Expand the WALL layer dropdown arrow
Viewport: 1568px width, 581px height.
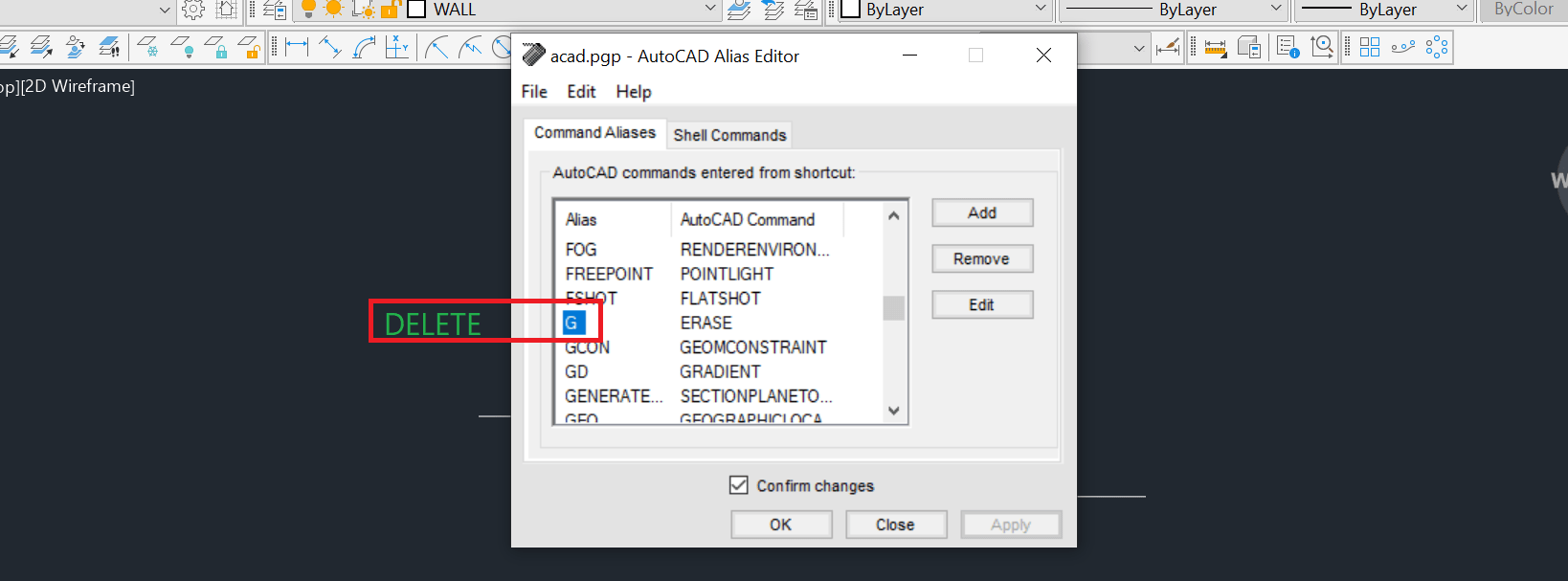coord(710,9)
